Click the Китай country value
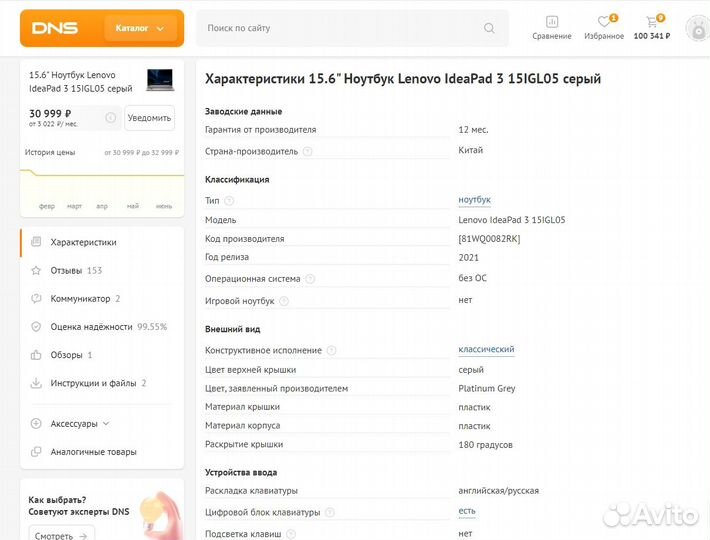This screenshot has height=540, width=710. [x=470, y=150]
